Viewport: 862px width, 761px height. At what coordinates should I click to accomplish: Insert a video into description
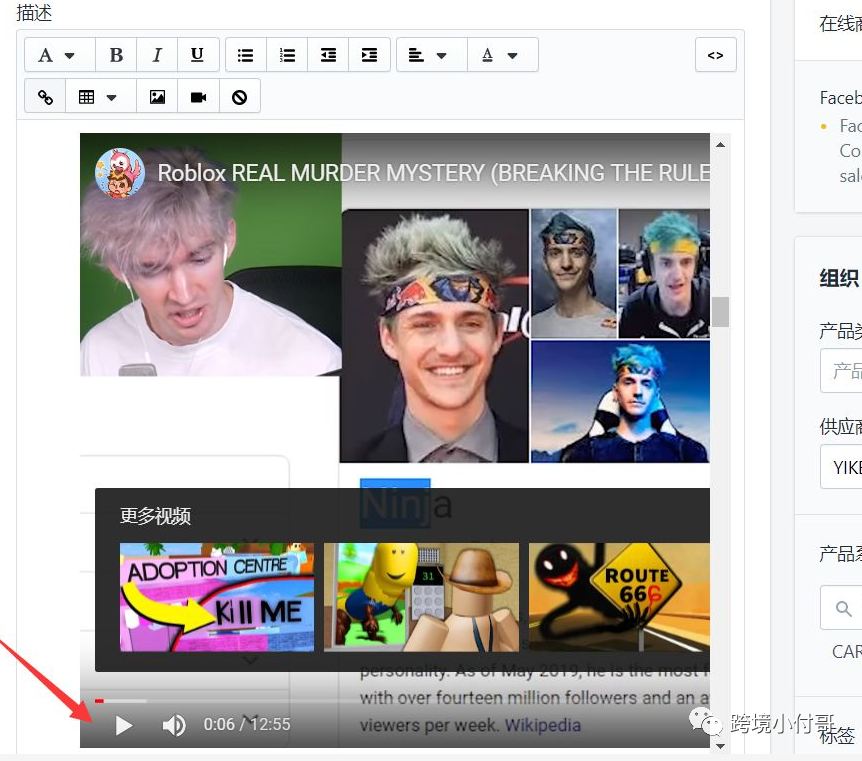[x=198, y=97]
